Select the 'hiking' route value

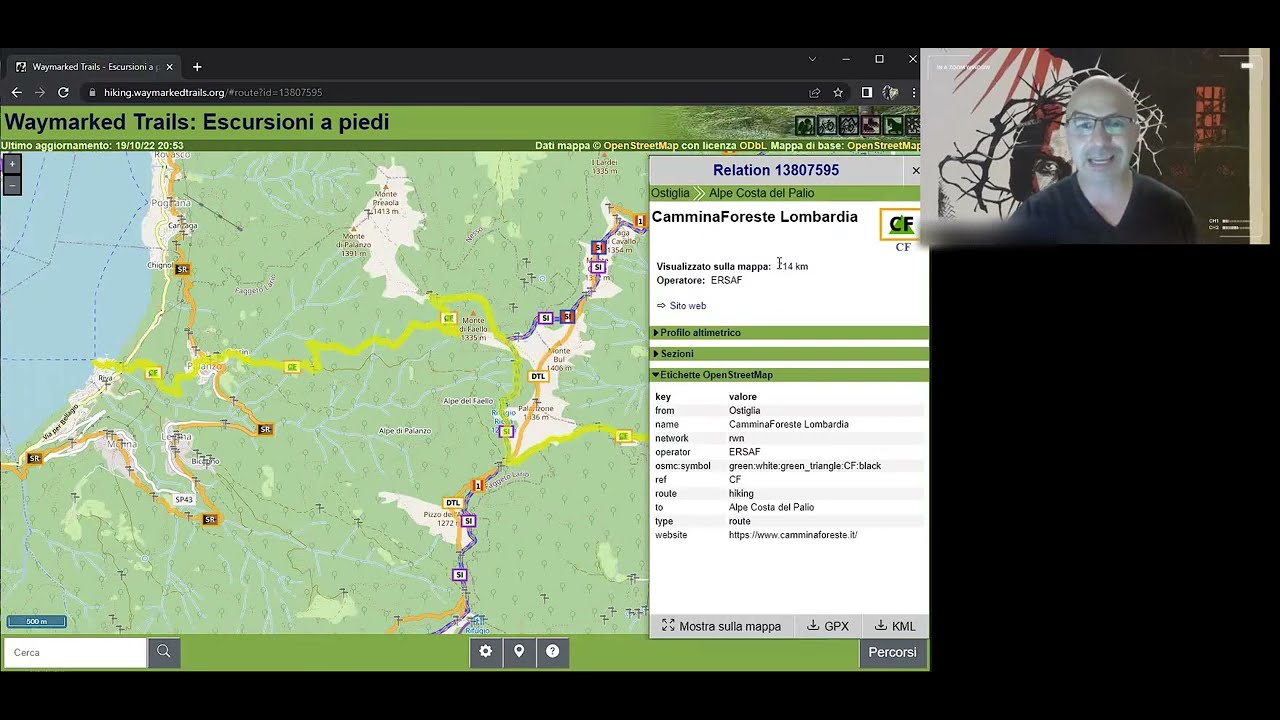coord(741,493)
